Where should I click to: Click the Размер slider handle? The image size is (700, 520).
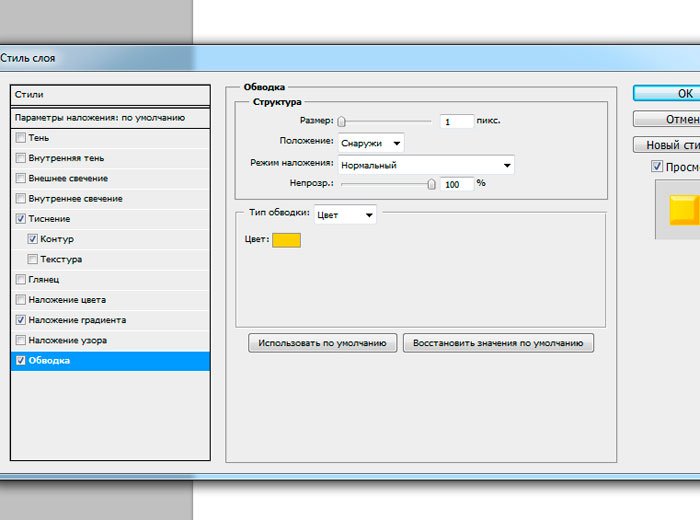(341, 122)
